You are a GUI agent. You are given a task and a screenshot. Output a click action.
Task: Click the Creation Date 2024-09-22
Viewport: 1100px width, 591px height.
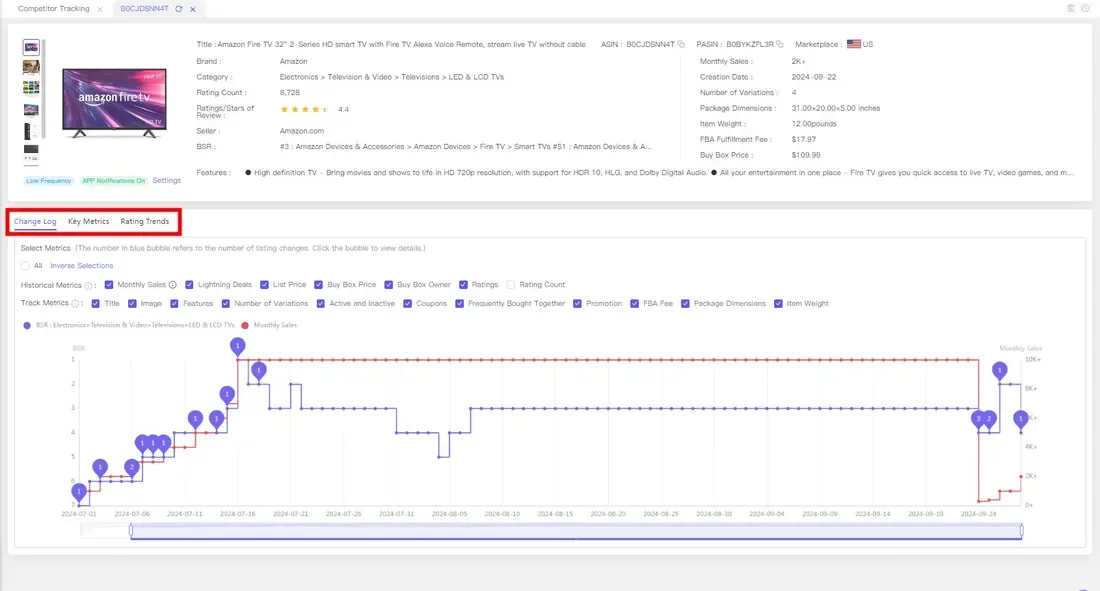point(814,77)
